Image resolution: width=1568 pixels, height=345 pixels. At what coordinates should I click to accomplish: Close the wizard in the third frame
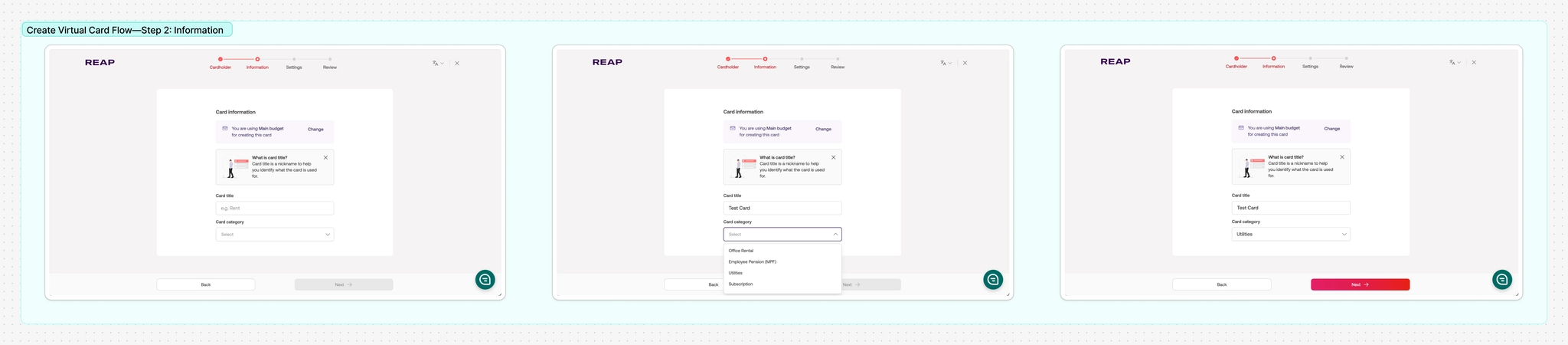click(x=1474, y=62)
